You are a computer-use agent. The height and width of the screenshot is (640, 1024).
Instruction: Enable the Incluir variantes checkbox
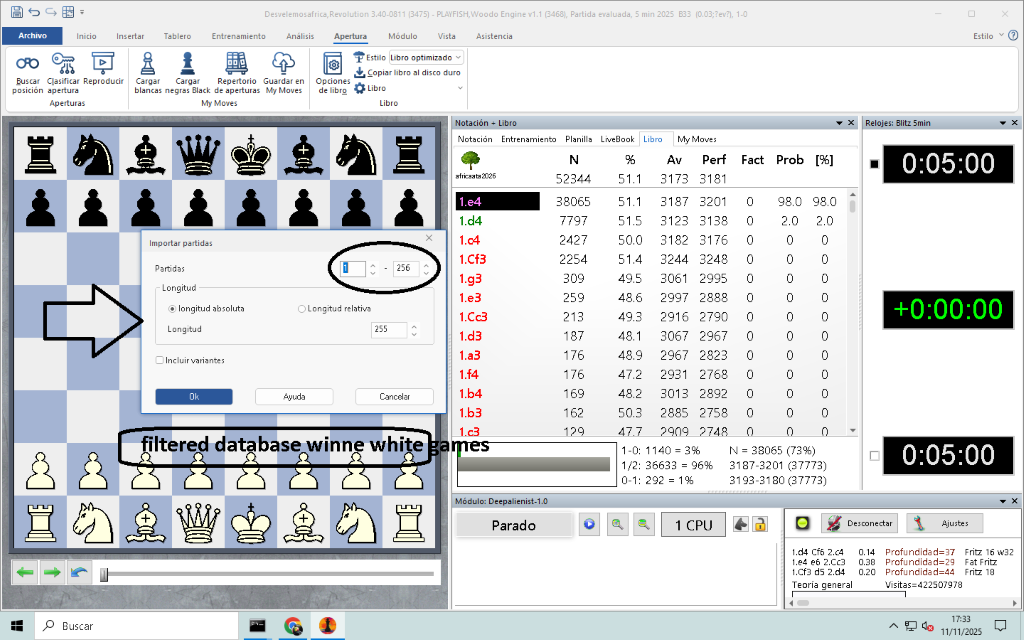point(160,360)
